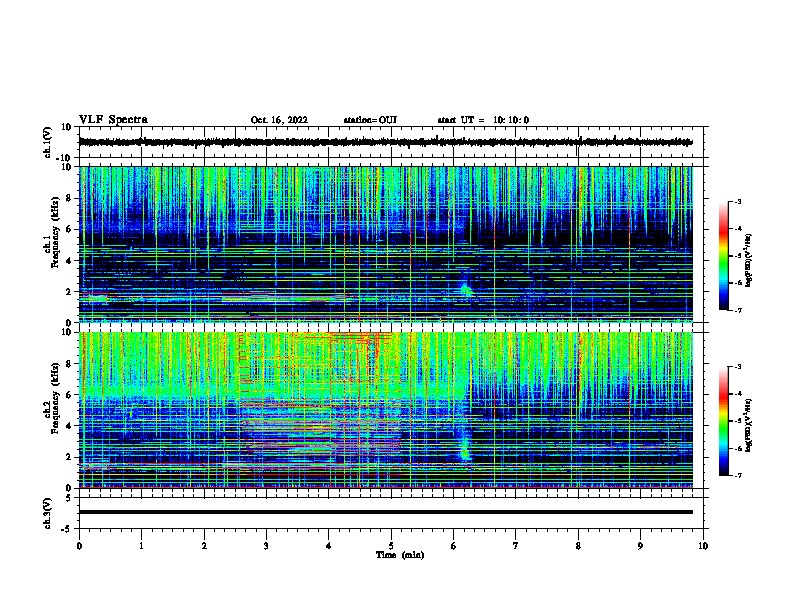Click the 2 kHz burst near minute 6 in ch.2 spectrogram
The width and height of the screenshot is (792, 612).
tap(465, 454)
